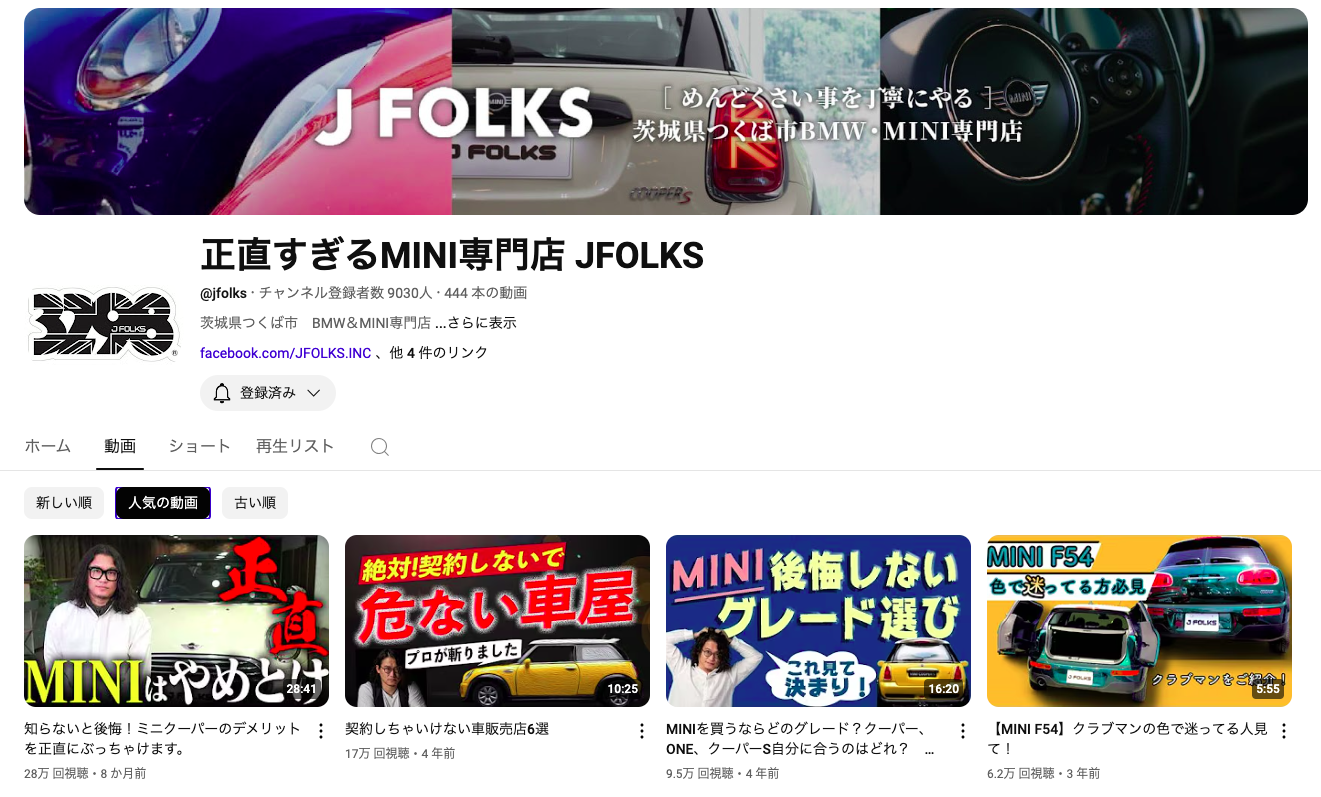Open the three-dot menu for the クラブマンの色 video
The height and width of the screenshot is (797, 1321).
1284,731
